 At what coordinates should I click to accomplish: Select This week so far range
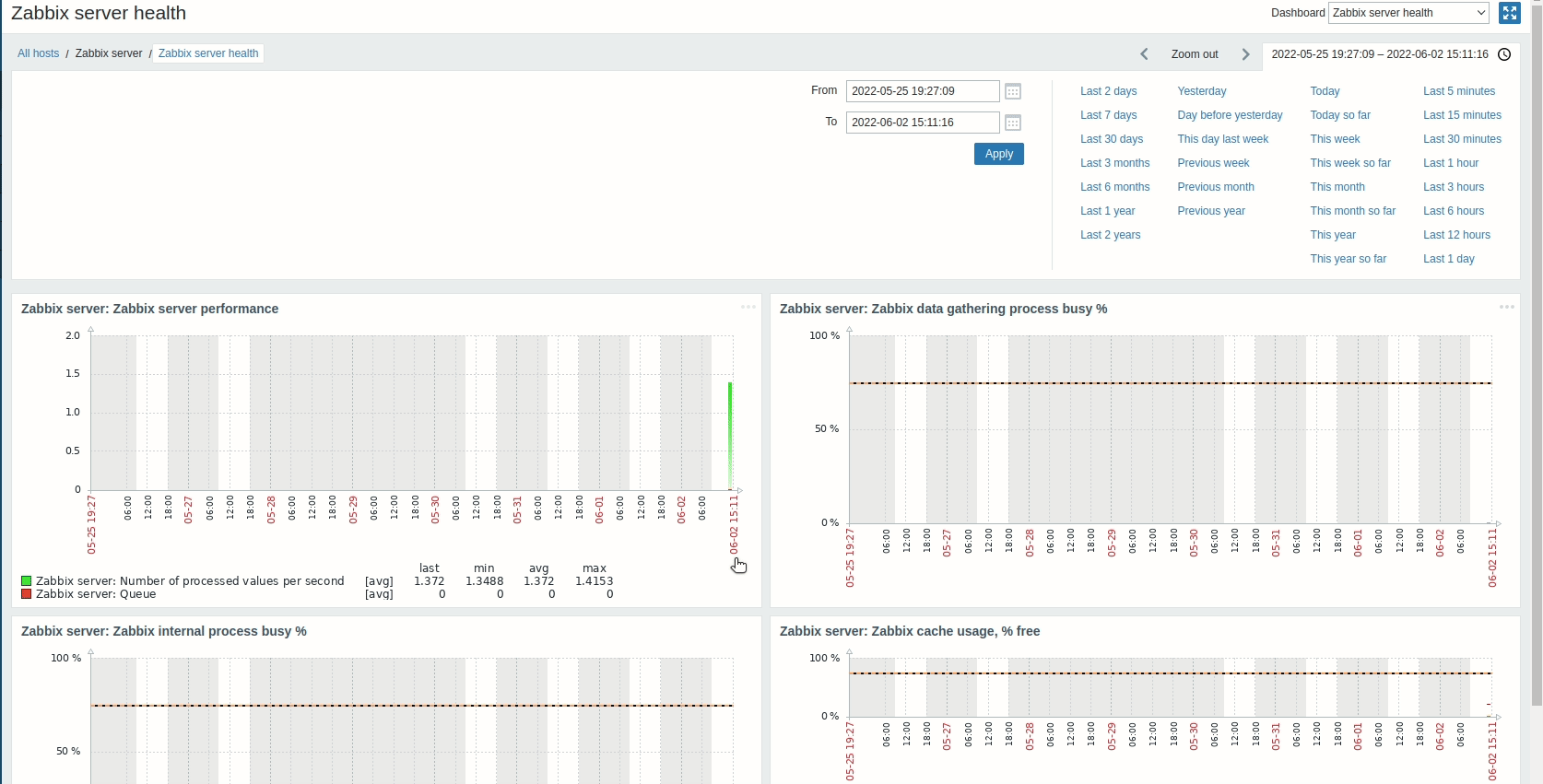click(1350, 163)
